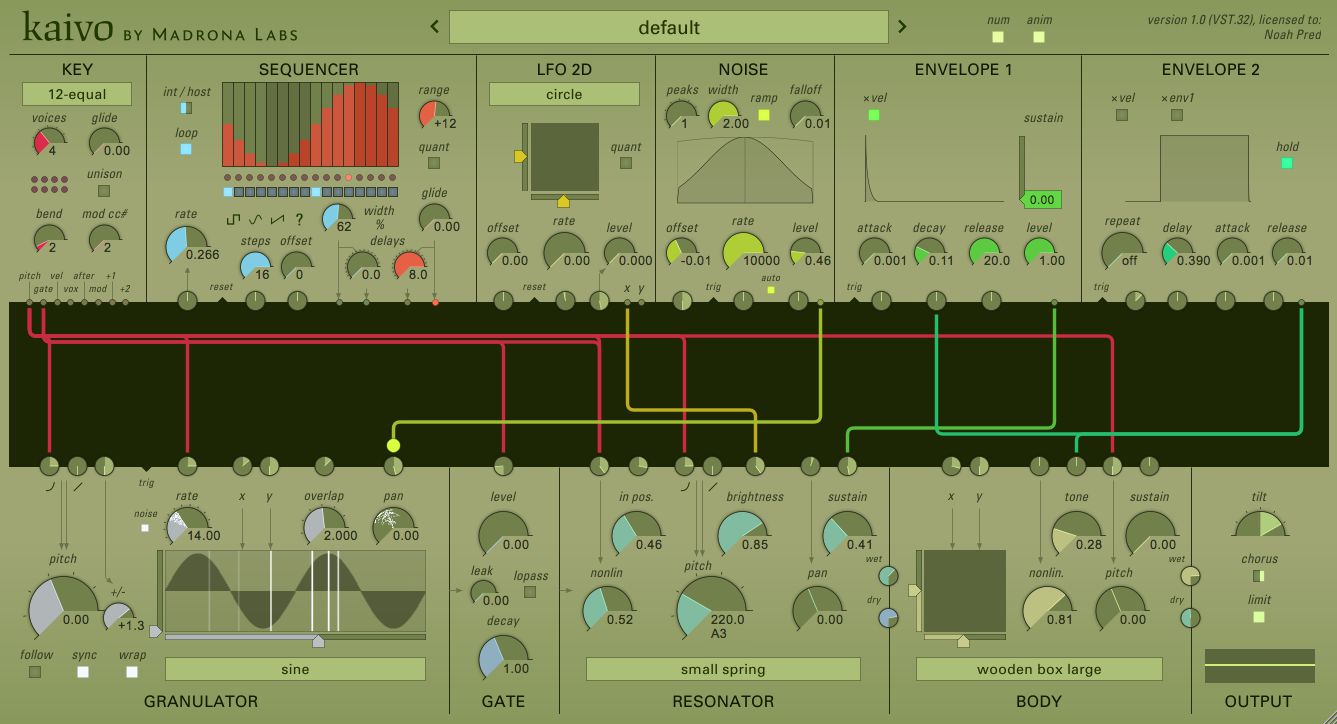The image size is (1337, 724).
Task: Click the granulator waveform position slider
Action: [x=295, y=637]
